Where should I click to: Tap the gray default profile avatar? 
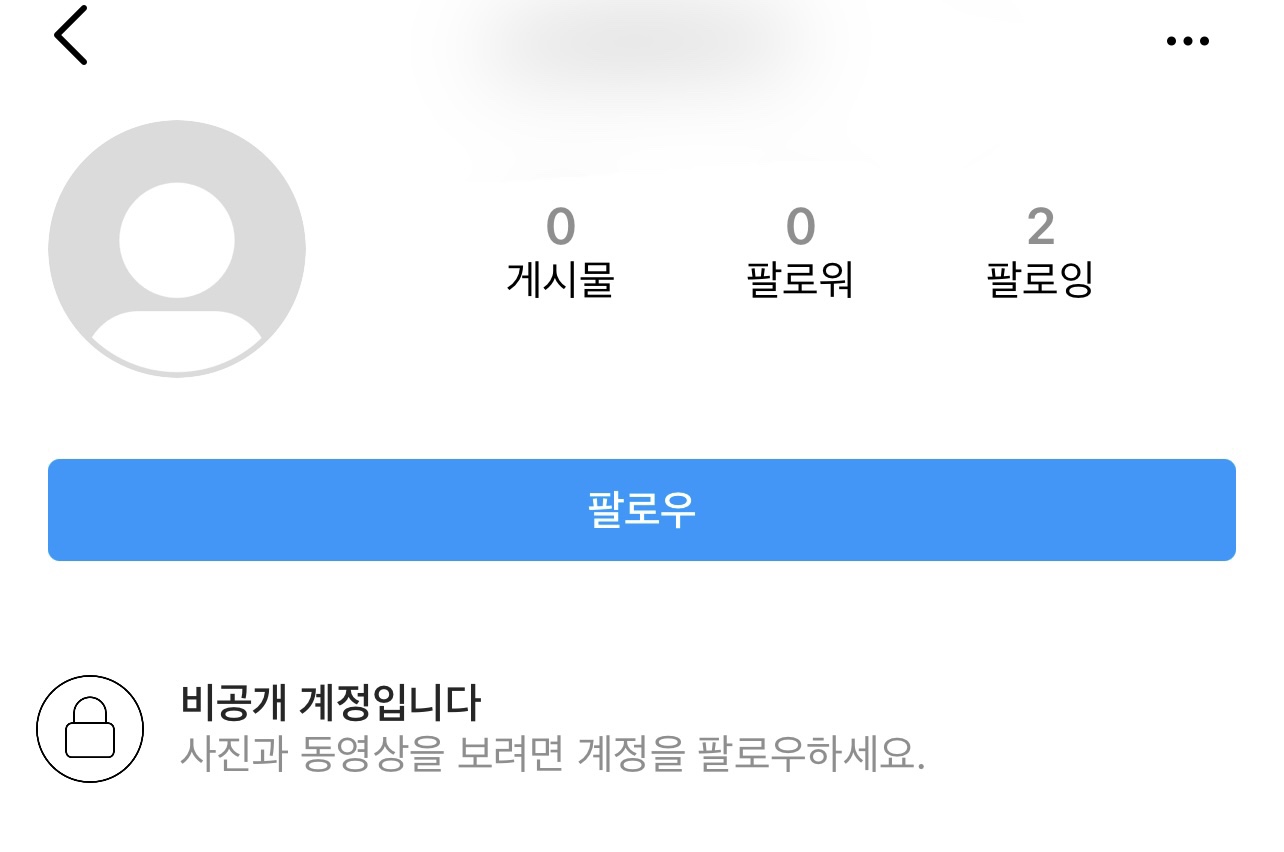[177, 249]
